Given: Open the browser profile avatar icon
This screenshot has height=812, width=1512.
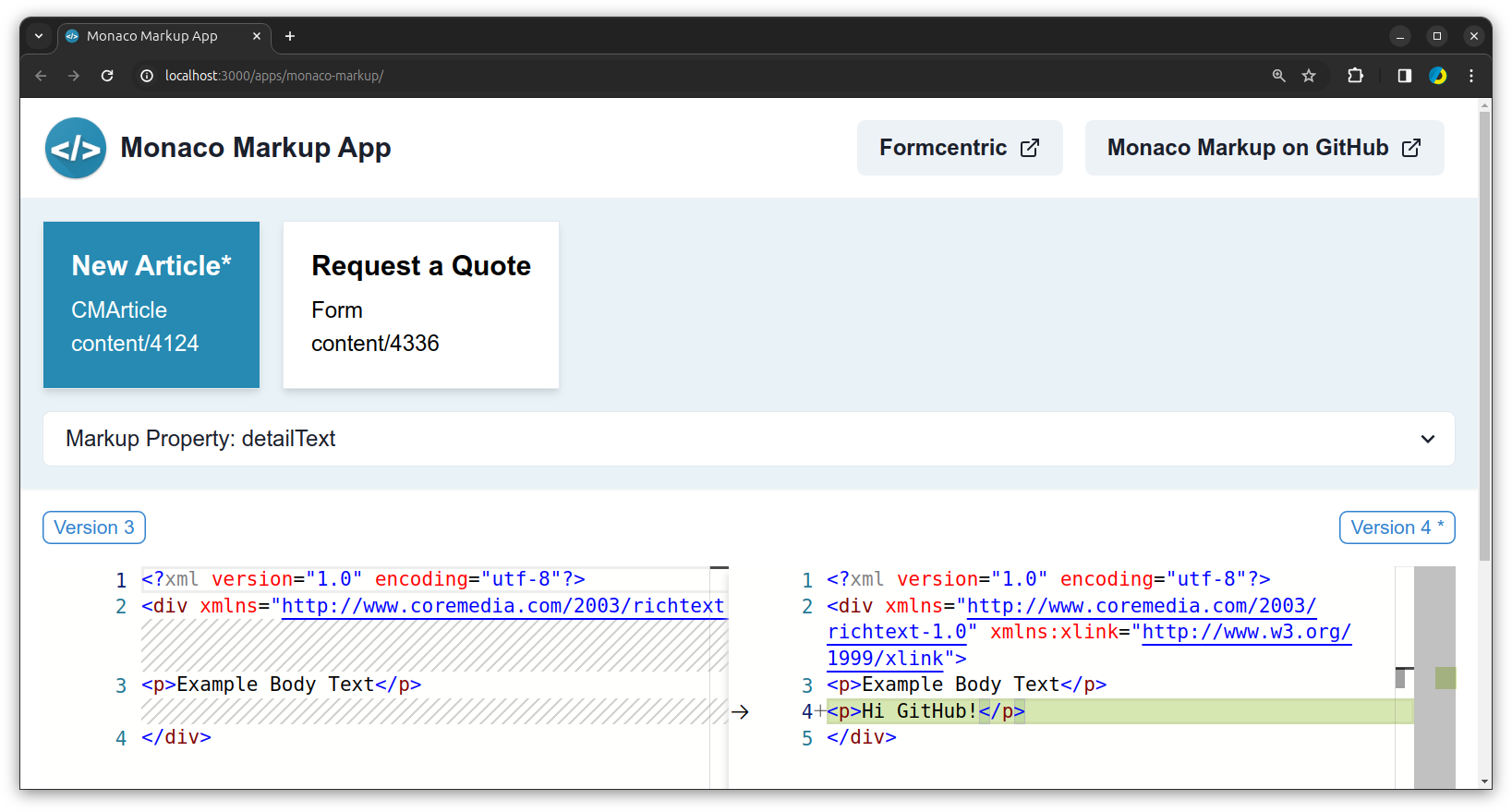Looking at the screenshot, I should tap(1438, 76).
